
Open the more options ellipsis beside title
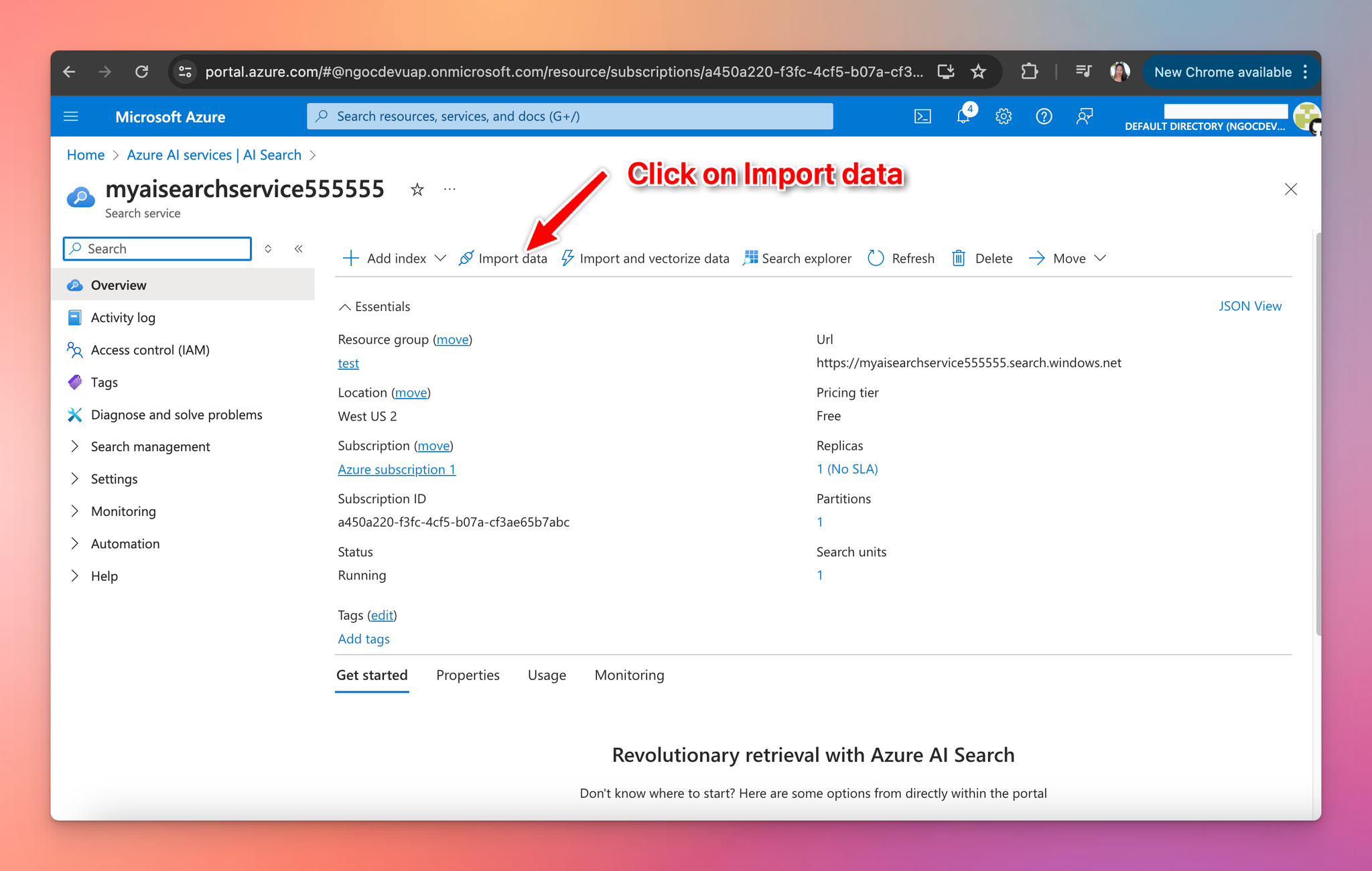tap(450, 190)
